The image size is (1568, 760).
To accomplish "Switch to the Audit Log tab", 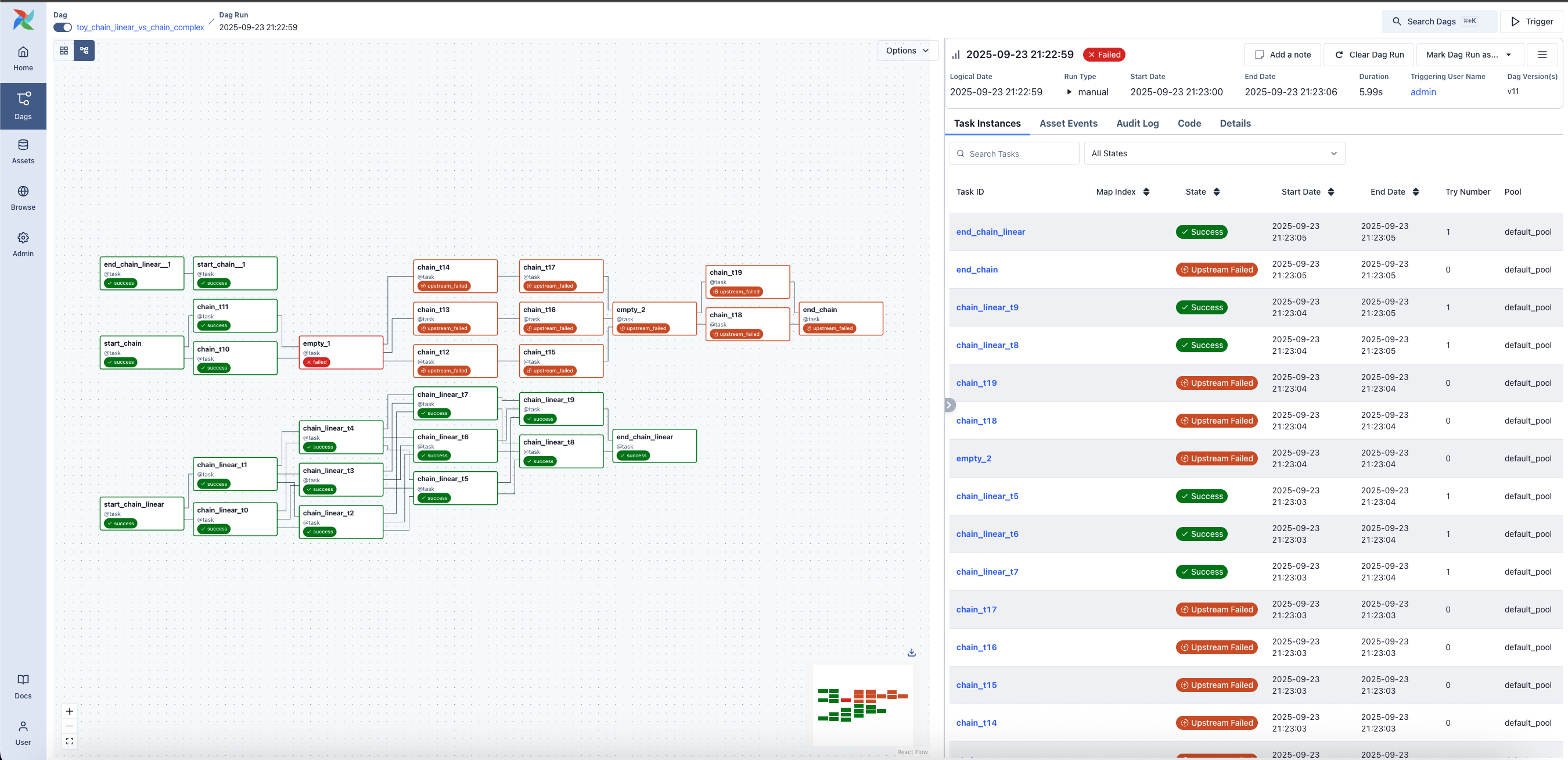I will [x=1138, y=123].
